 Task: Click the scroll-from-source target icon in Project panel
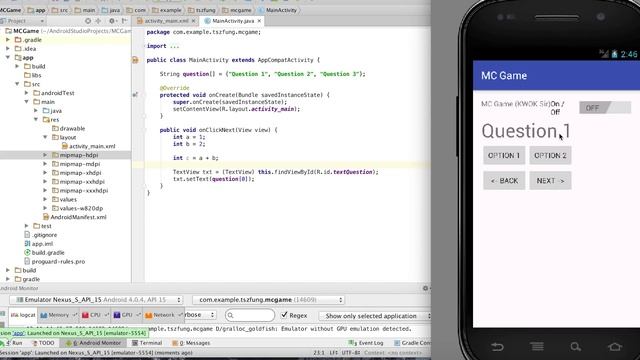tap(88, 21)
